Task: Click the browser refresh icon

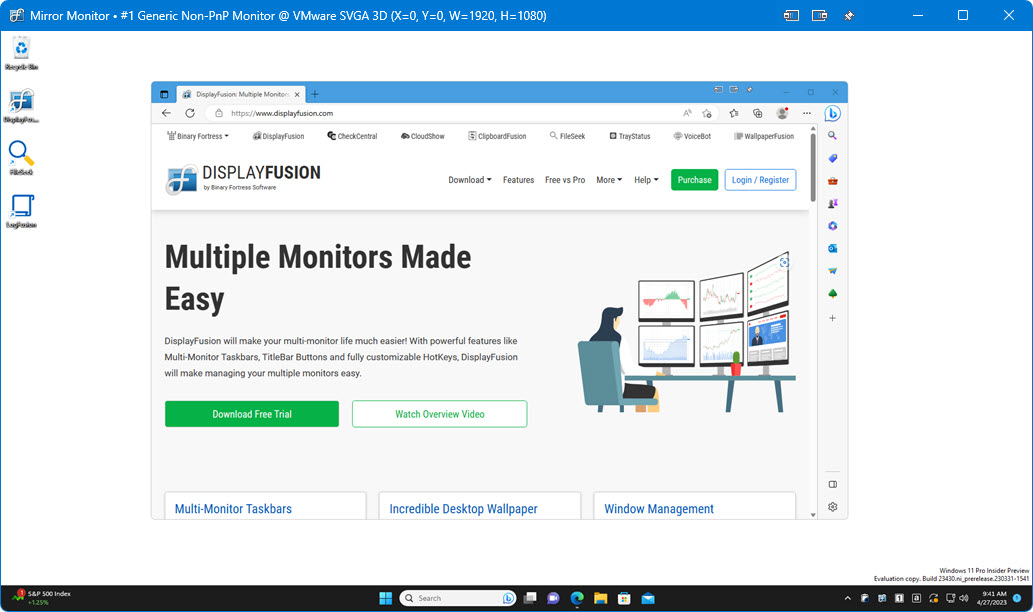Action: tap(190, 113)
